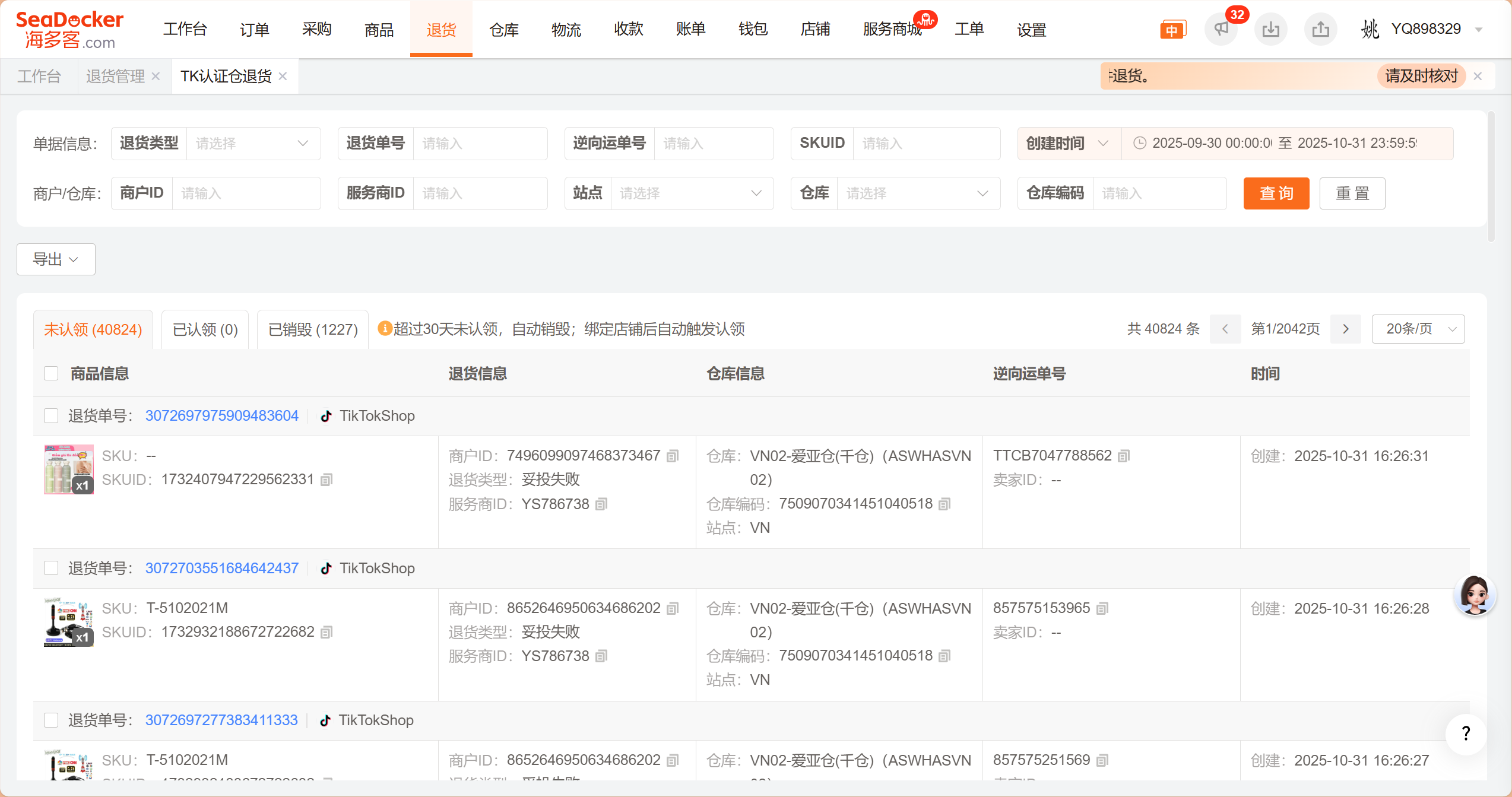Copy reverse tracking number TTCB7047788562
The image size is (1512, 797).
pos(1123,456)
